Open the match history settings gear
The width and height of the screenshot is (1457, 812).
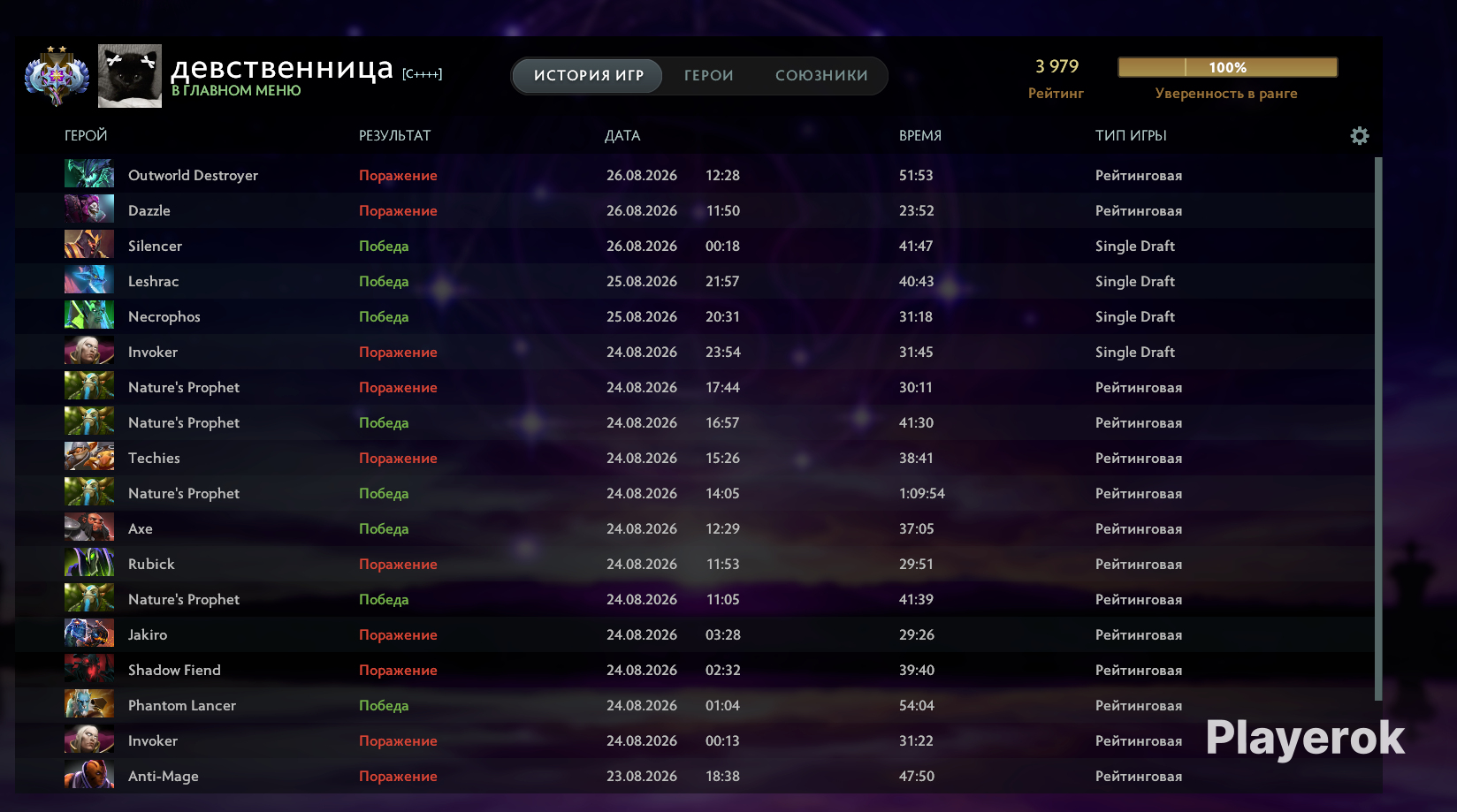1360,135
